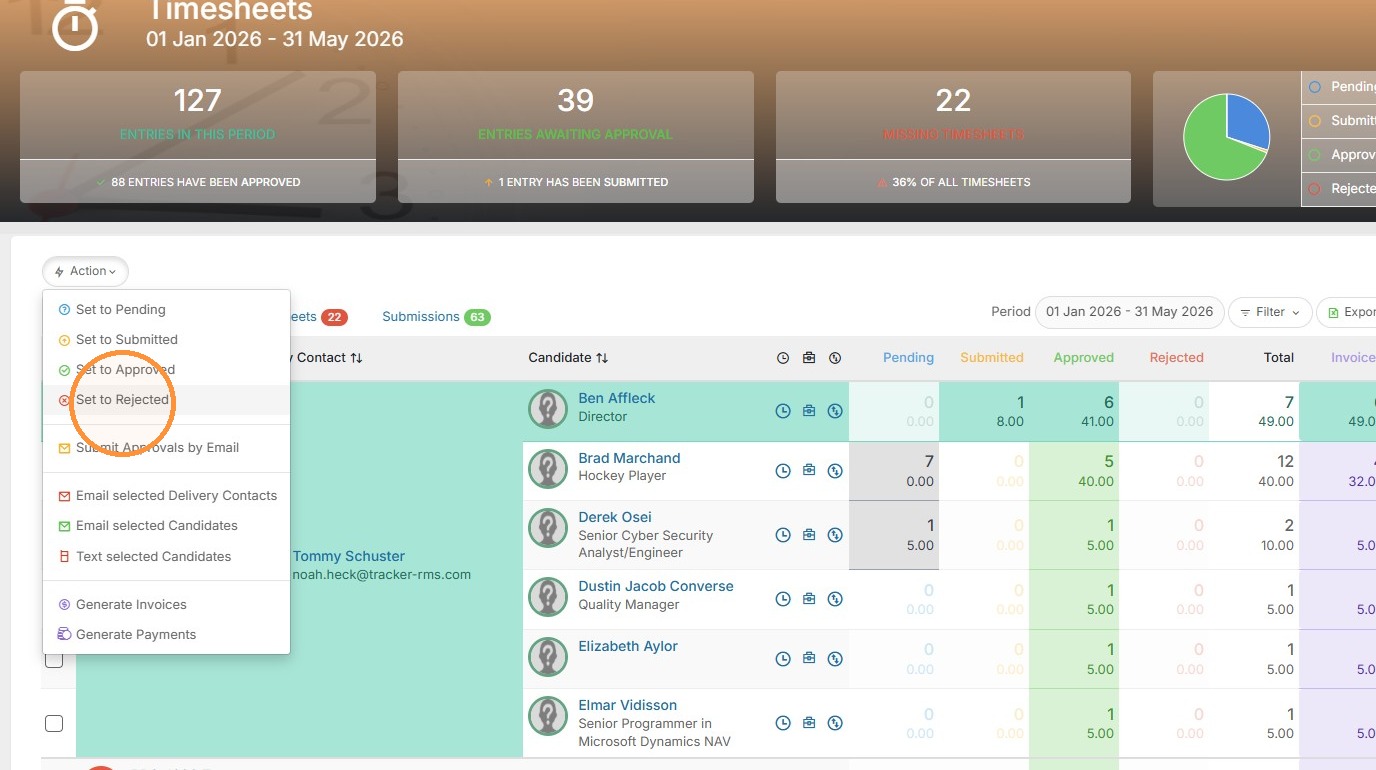Open Ben Affleck's clock timesheet icon
1376x770 pixels.
pyautogui.click(x=783, y=411)
